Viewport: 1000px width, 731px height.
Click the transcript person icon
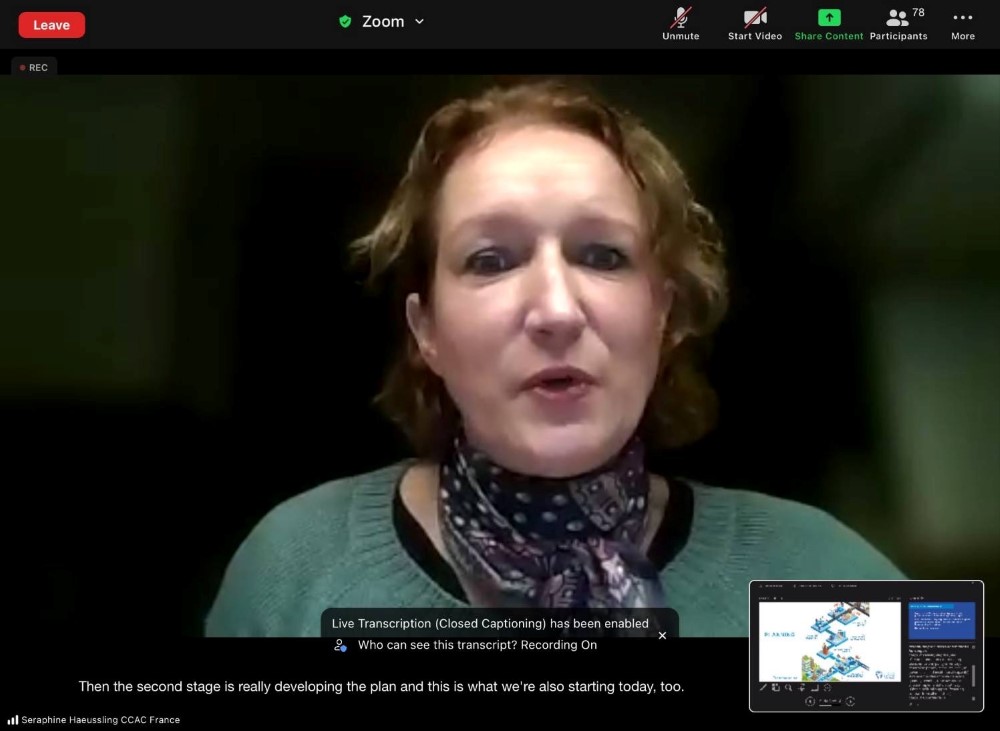(341, 645)
